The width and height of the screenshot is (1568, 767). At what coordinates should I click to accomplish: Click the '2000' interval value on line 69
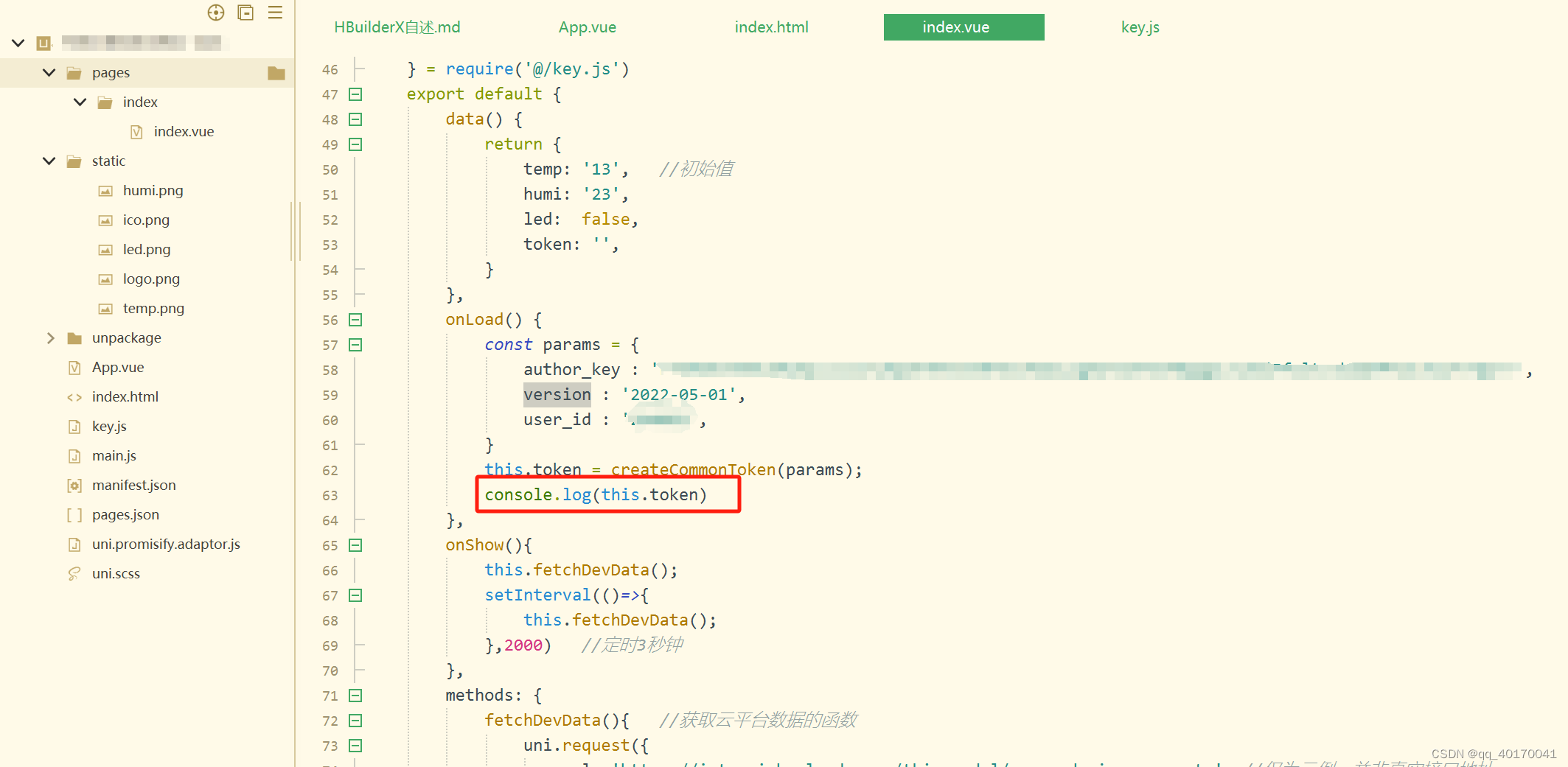click(523, 645)
